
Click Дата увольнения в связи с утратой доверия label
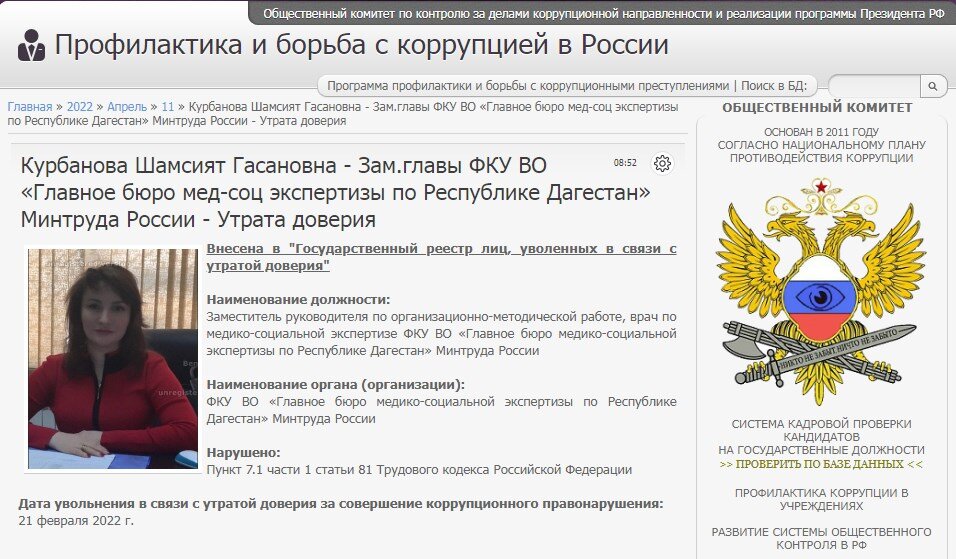coord(340,504)
